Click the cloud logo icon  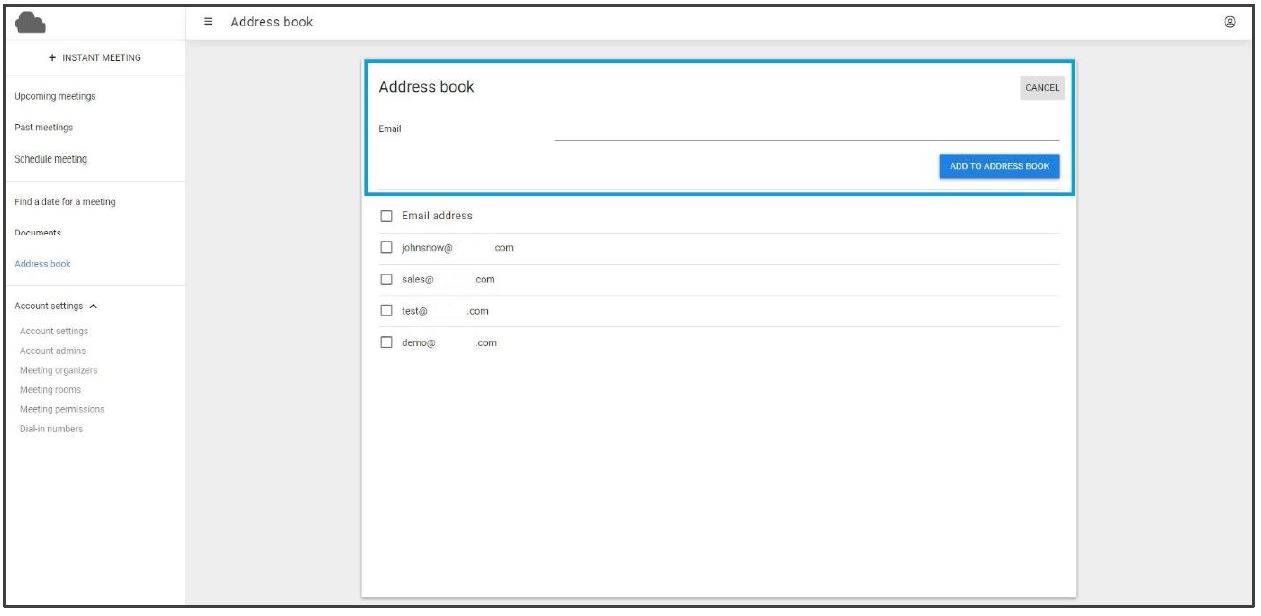click(33, 22)
